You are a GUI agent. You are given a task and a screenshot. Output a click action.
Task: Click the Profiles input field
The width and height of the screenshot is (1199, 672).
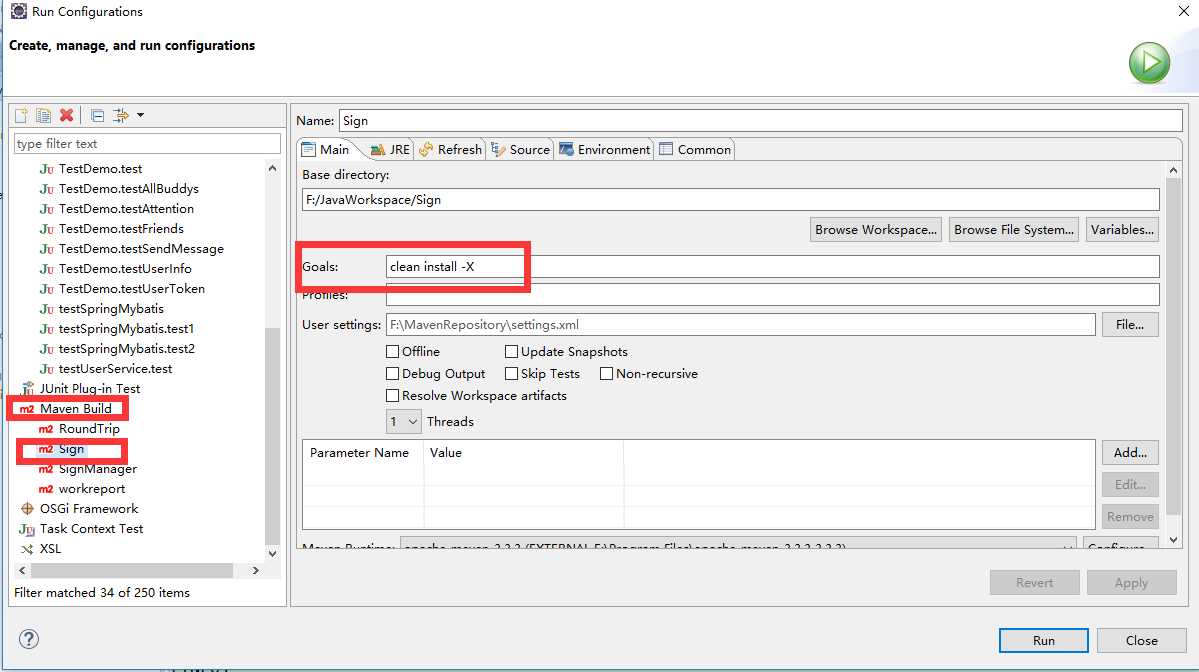point(772,295)
